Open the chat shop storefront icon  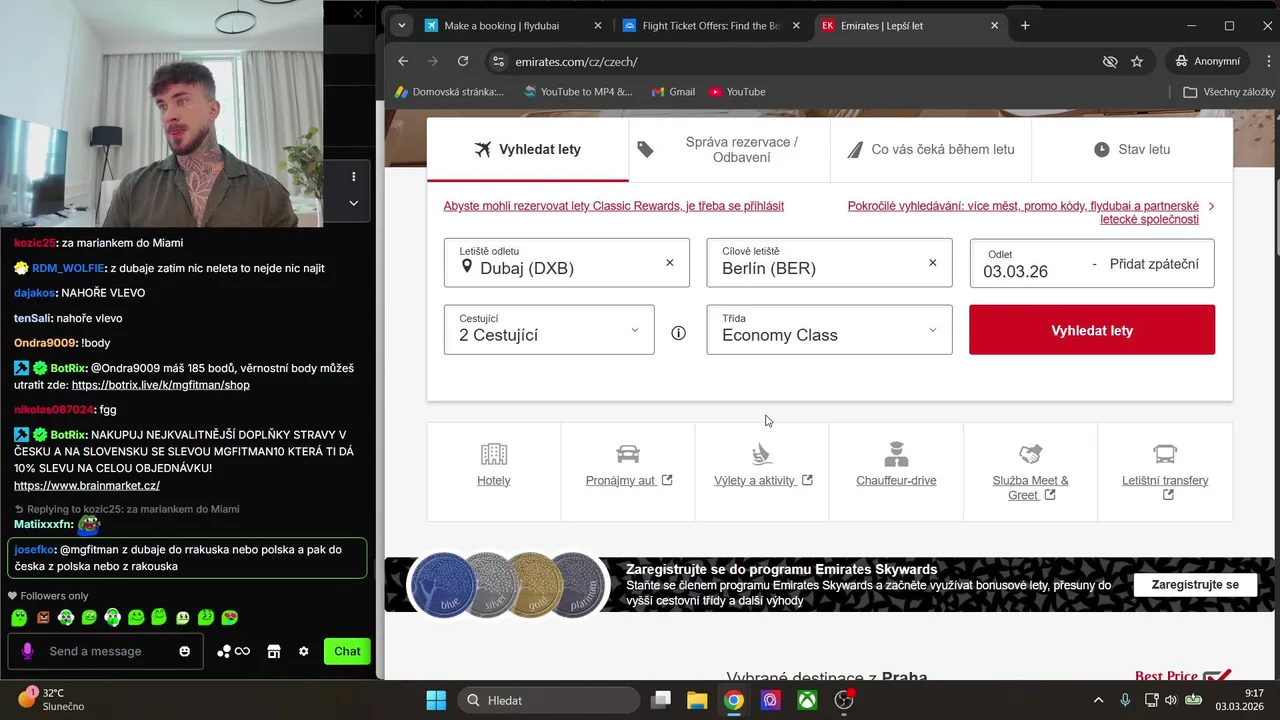[274, 651]
